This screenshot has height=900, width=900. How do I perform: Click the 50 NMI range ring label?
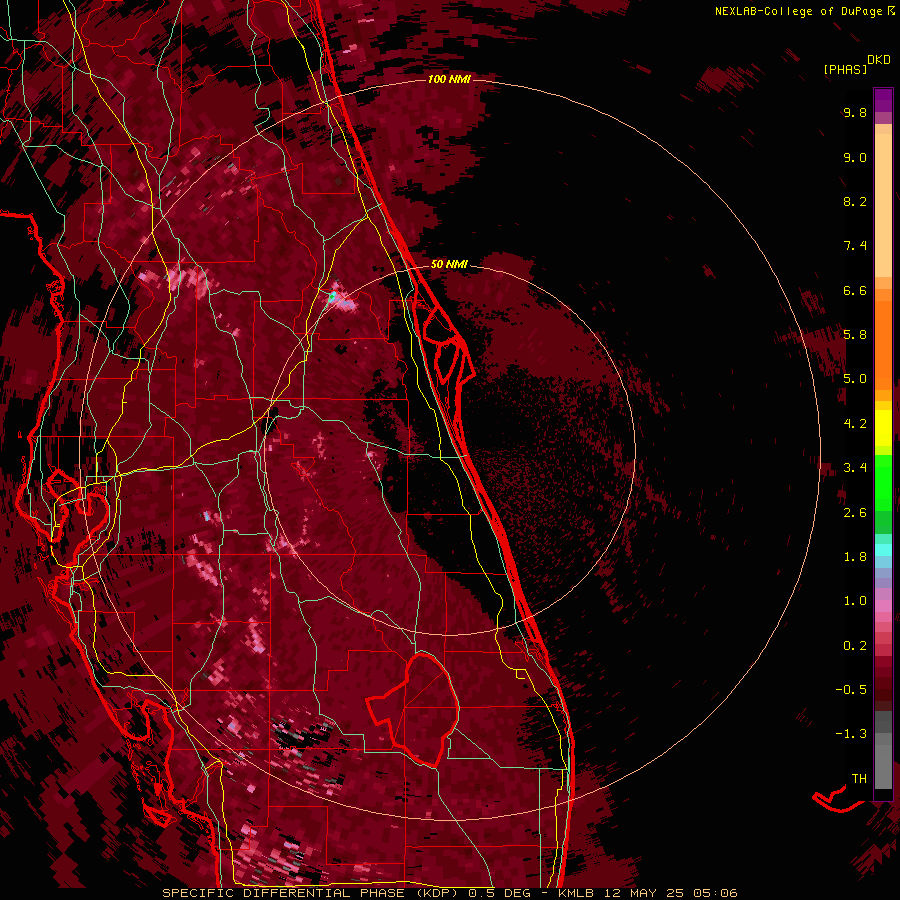tap(449, 264)
